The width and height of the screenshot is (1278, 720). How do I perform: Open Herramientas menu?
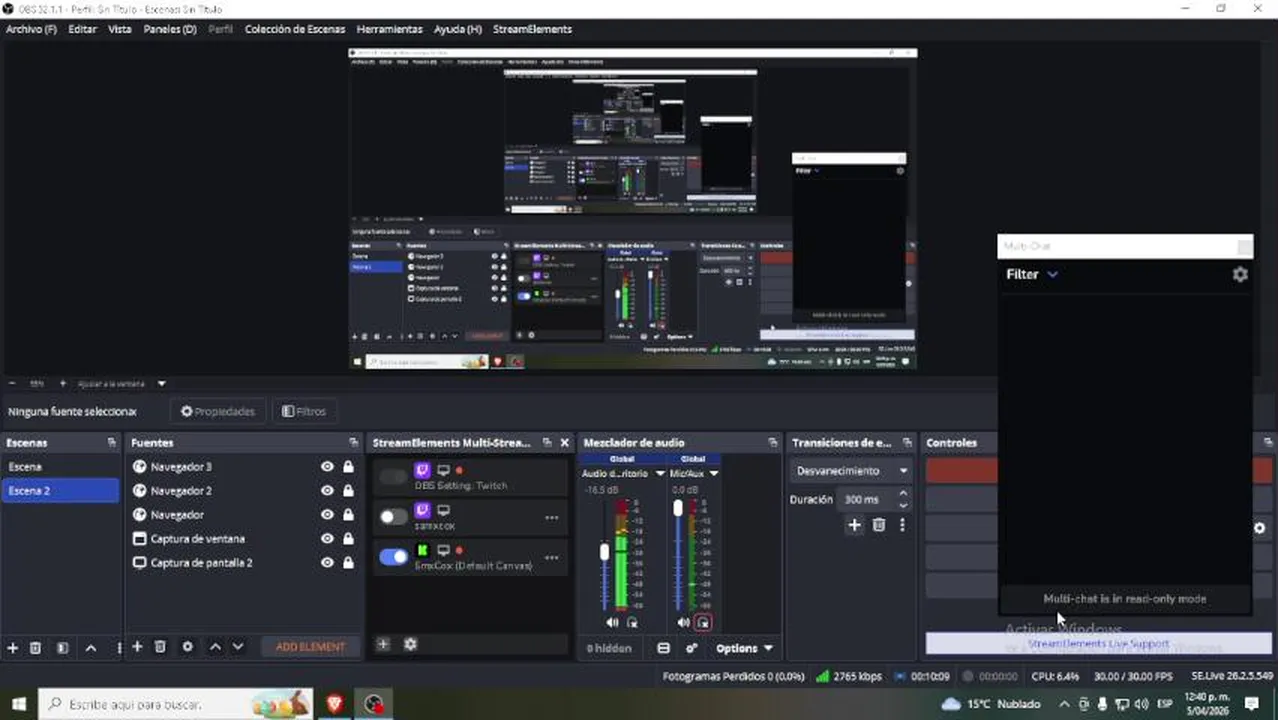tap(389, 29)
